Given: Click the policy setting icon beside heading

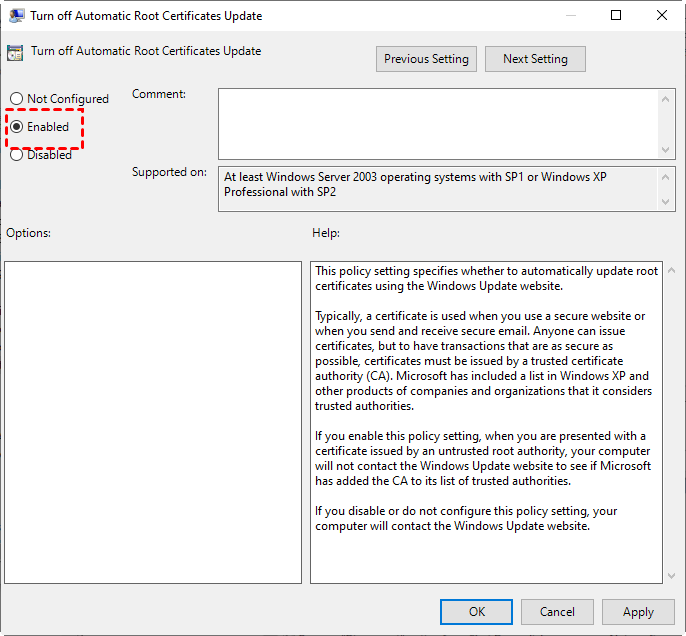Looking at the screenshot, I should click(15, 53).
